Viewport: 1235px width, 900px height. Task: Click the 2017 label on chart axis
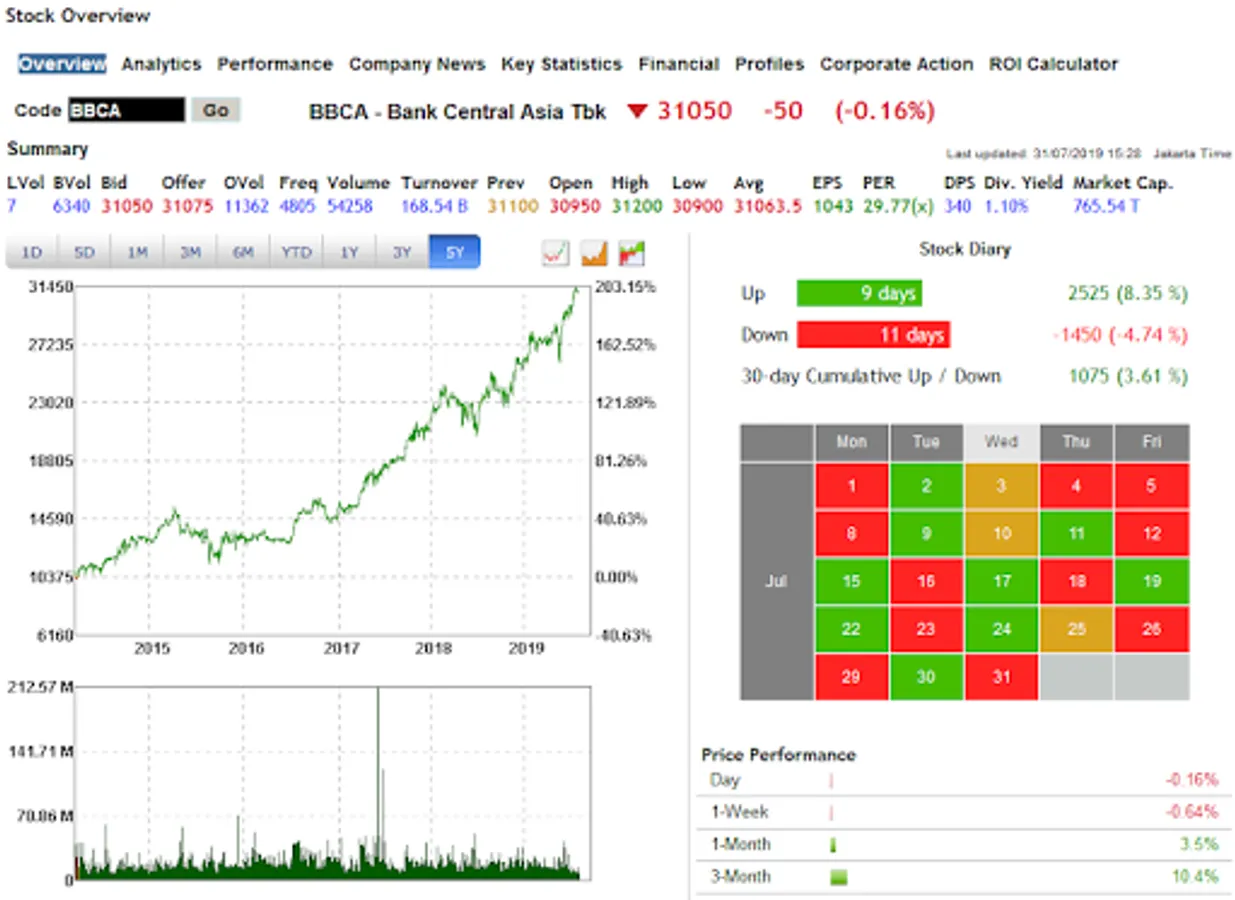pos(340,648)
